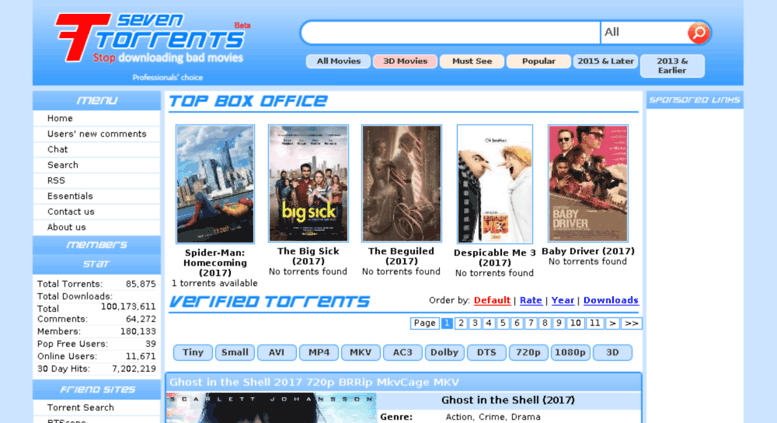Select the All Movies filter
777x423 pixels.
pyautogui.click(x=338, y=61)
